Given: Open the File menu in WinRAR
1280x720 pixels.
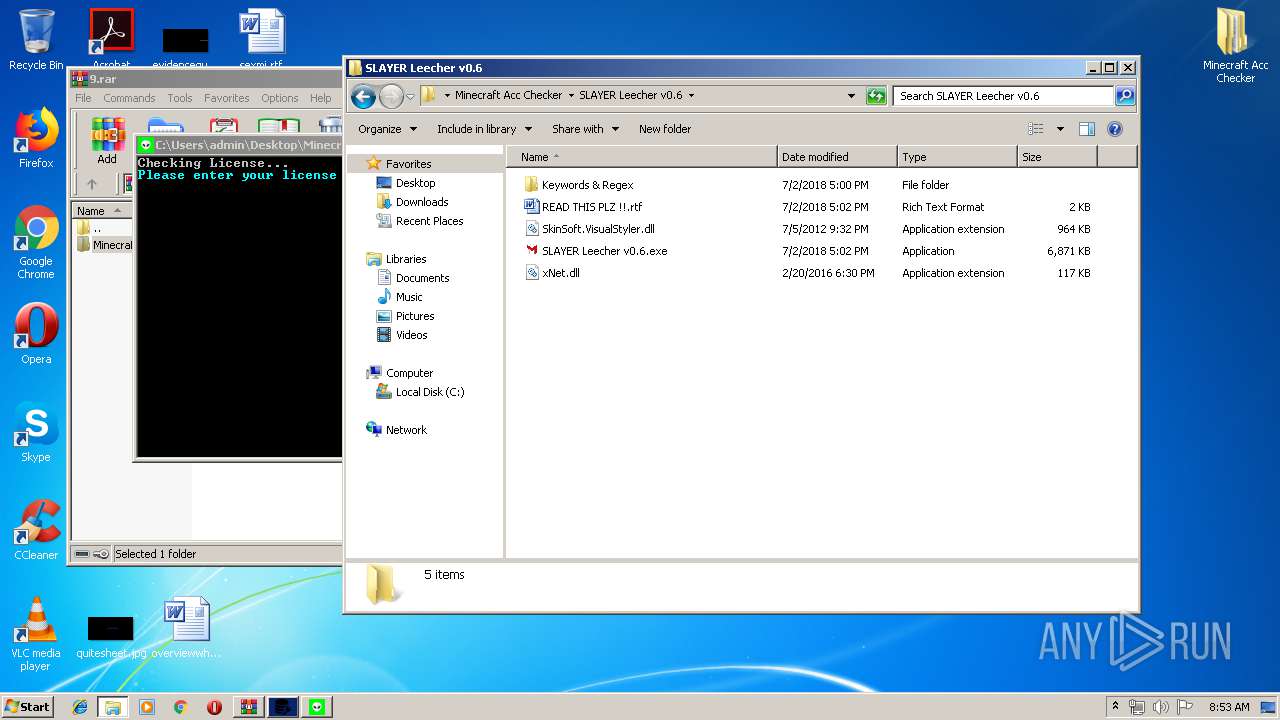Looking at the screenshot, I should (83, 98).
